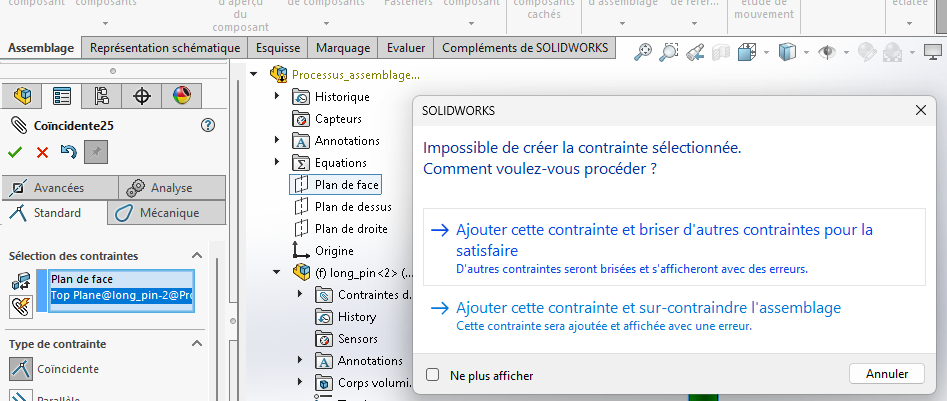Check the 'Ne plus afficher' checkbox
Viewport: 947px width, 401px height.
[433, 375]
